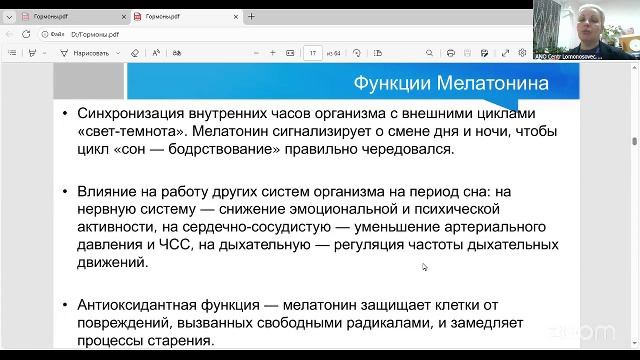Click the vertical scrollbar thumb
This screenshot has height=360, width=640.
pyautogui.click(x=634, y=141)
